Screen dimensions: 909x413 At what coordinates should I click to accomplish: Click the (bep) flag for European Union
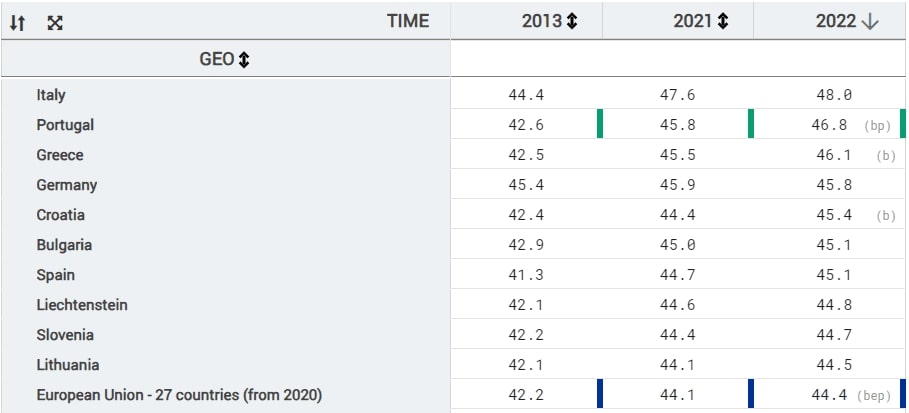click(x=874, y=396)
